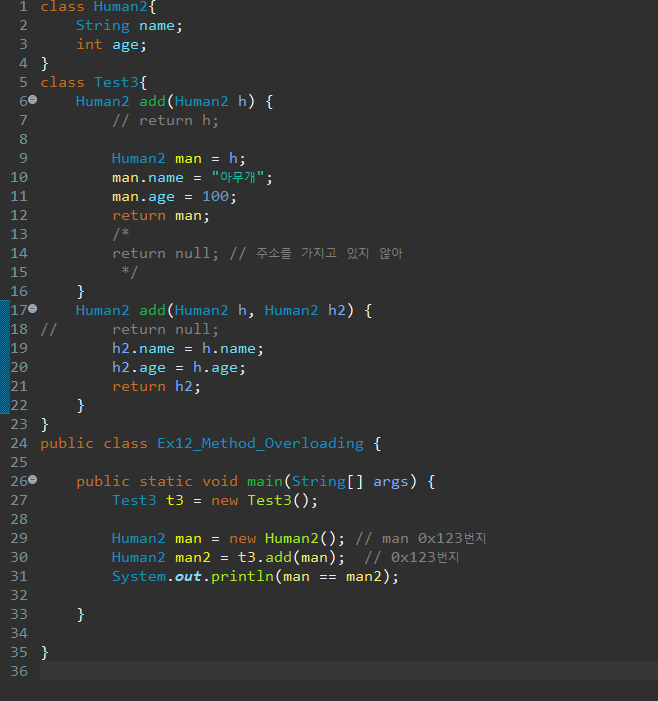
Task: Click 'main' method name on line 26
Action: click(x=265, y=481)
